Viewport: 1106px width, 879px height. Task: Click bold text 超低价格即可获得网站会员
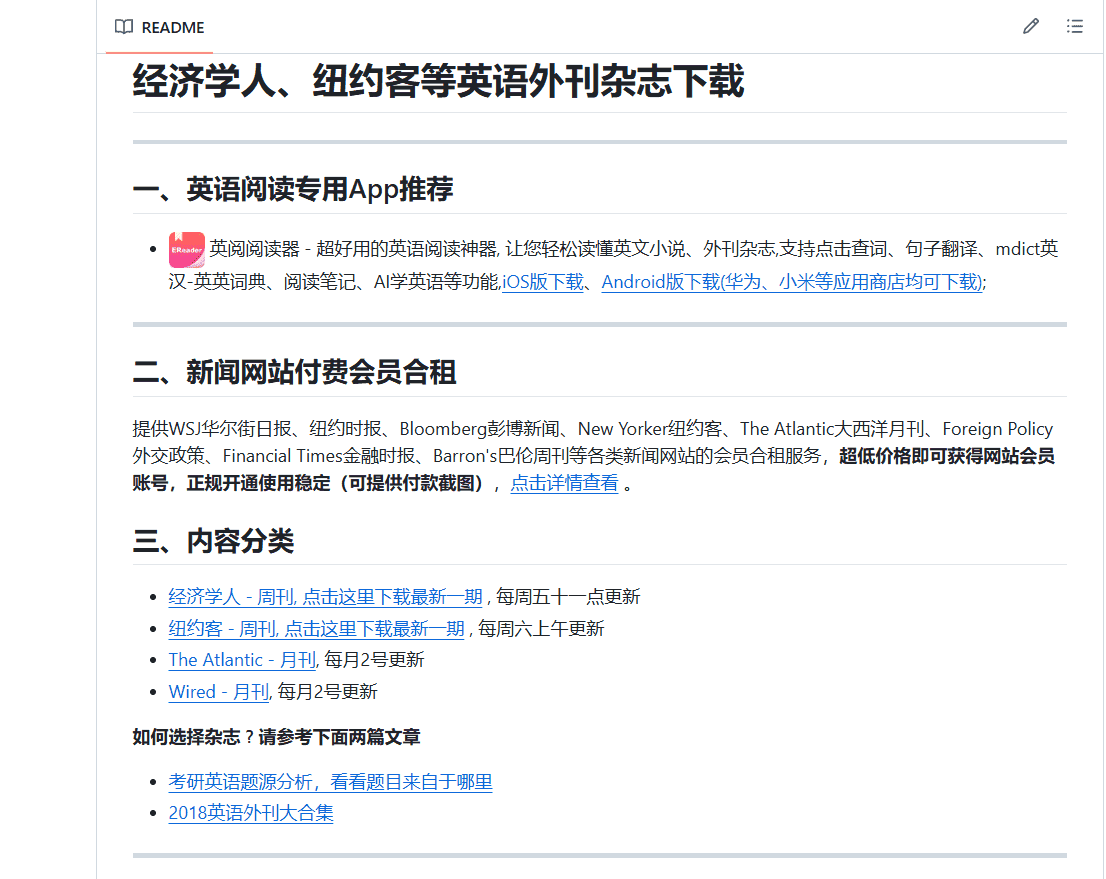[x=947, y=456]
